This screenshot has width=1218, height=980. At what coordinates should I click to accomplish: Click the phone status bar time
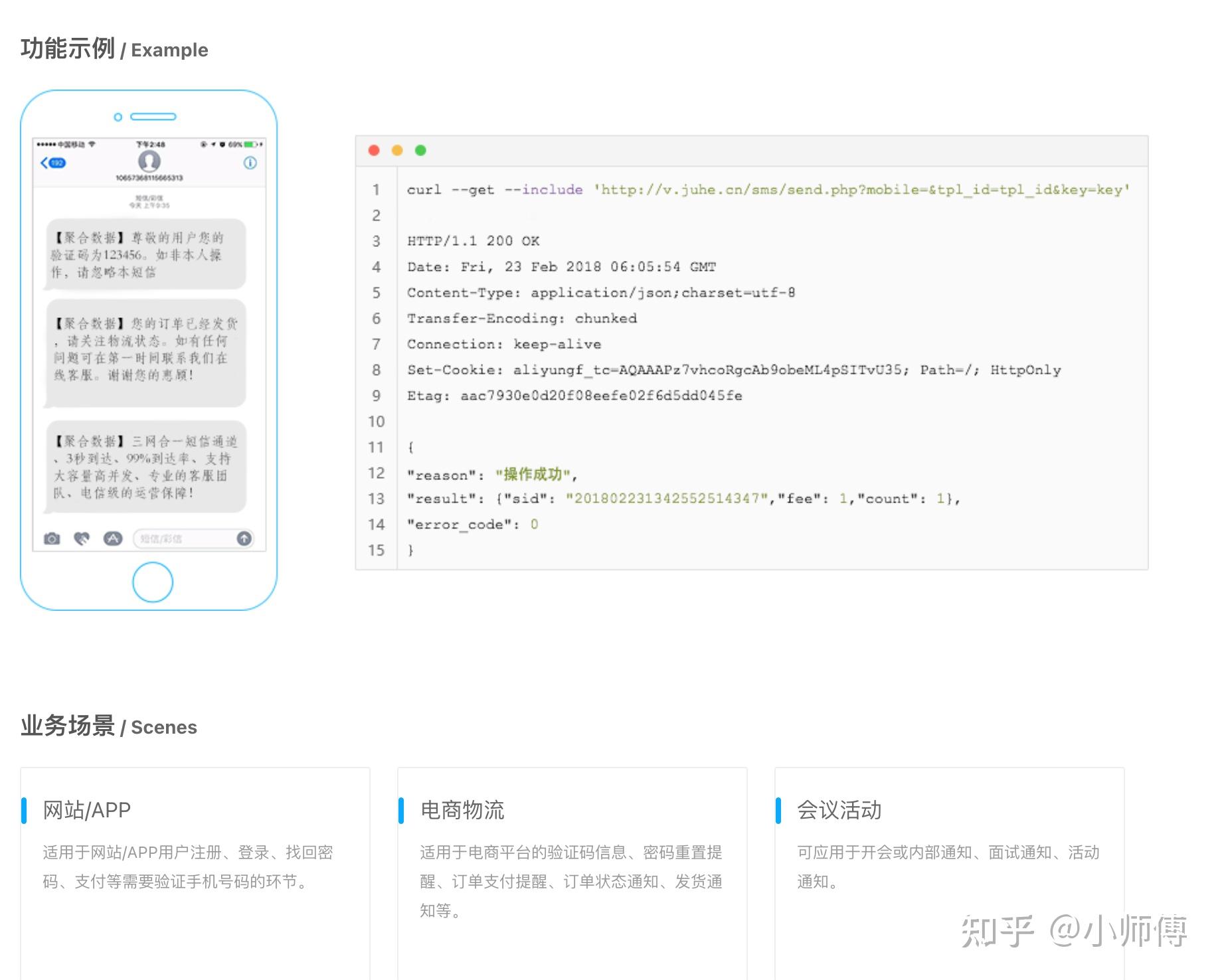point(151,144)
